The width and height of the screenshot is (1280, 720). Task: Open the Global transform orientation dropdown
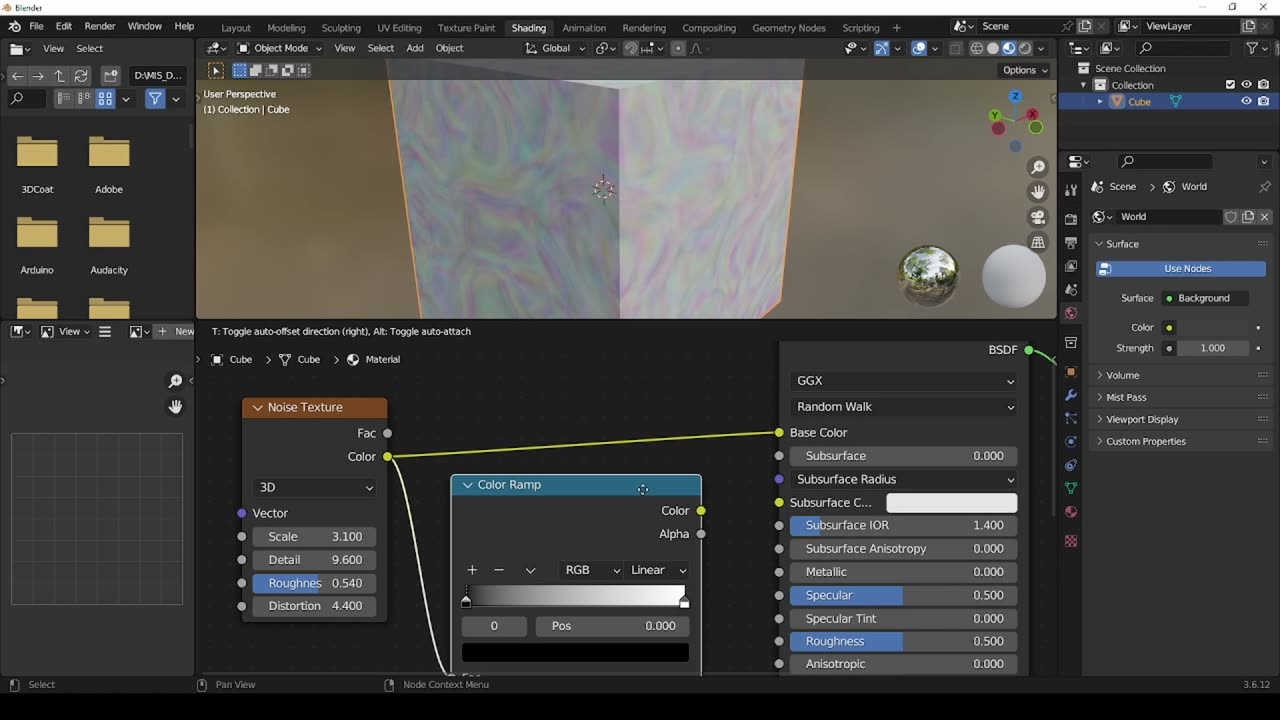click(554, 48)
